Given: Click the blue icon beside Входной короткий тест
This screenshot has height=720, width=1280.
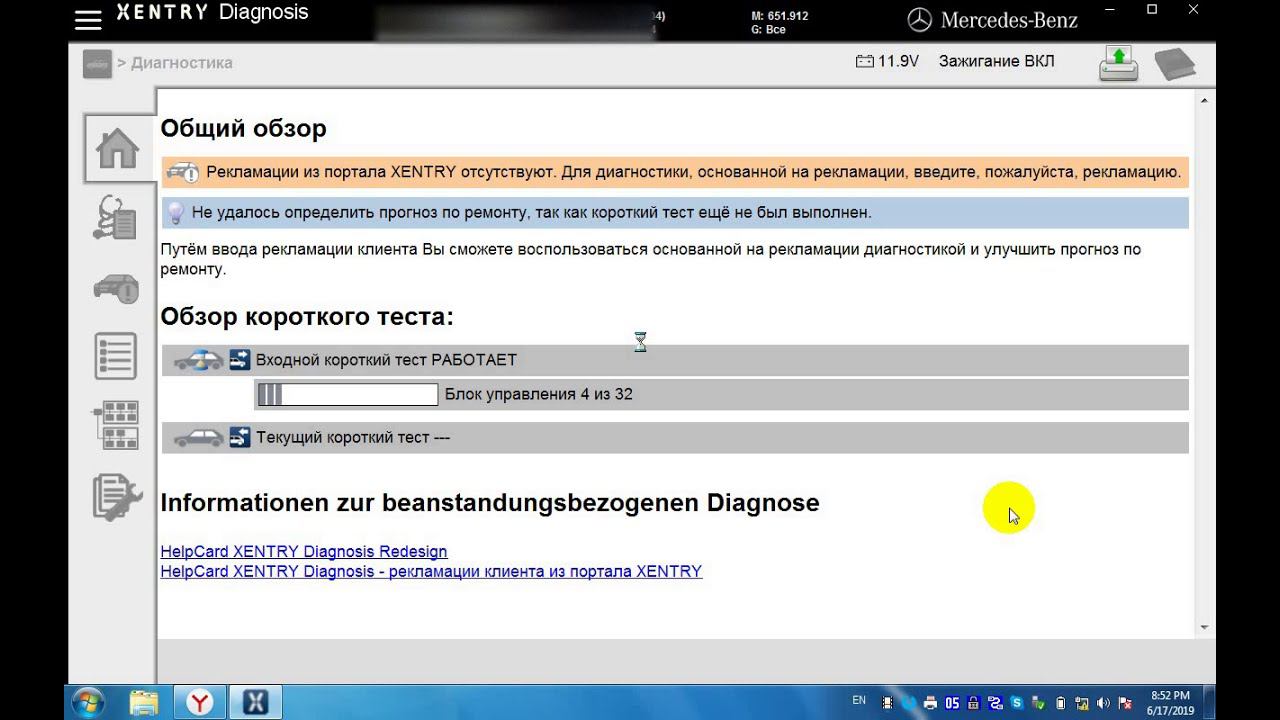Looking at the screenshot, I should tap(240, 359).
